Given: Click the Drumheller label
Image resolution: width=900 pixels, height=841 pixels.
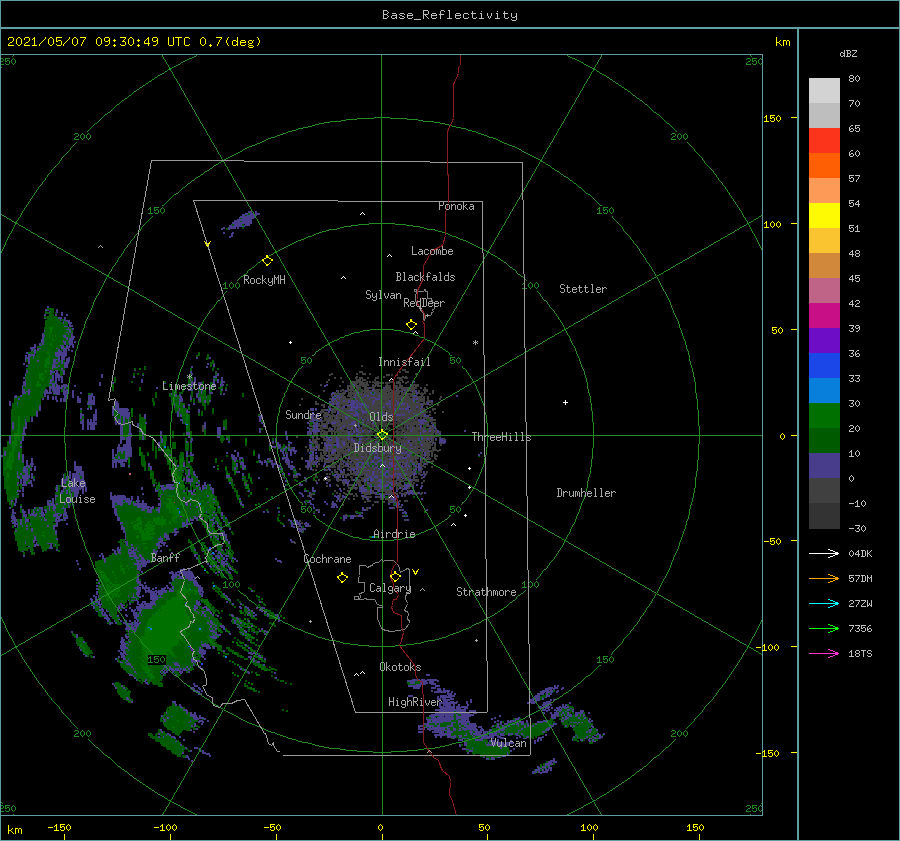Looking at the screenshot, I should tap(586, 493).
